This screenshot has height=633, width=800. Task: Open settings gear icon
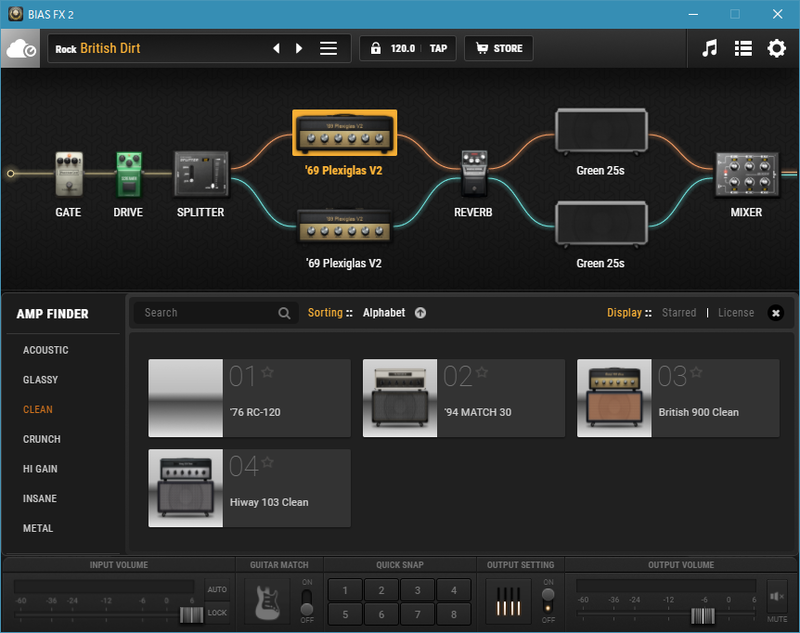(x=777, y=48)
